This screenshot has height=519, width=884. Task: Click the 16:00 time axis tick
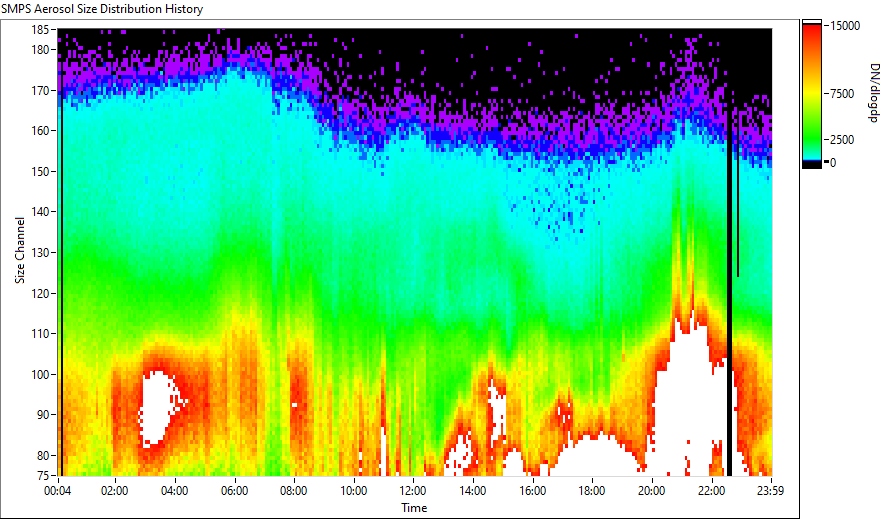click(532, 491)
